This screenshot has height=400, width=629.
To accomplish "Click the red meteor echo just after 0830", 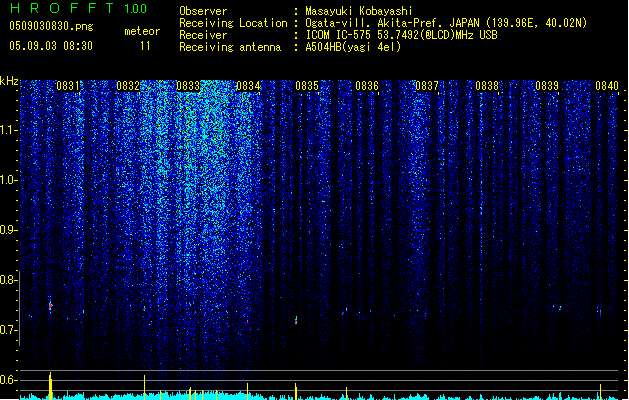I will [51, 307].
